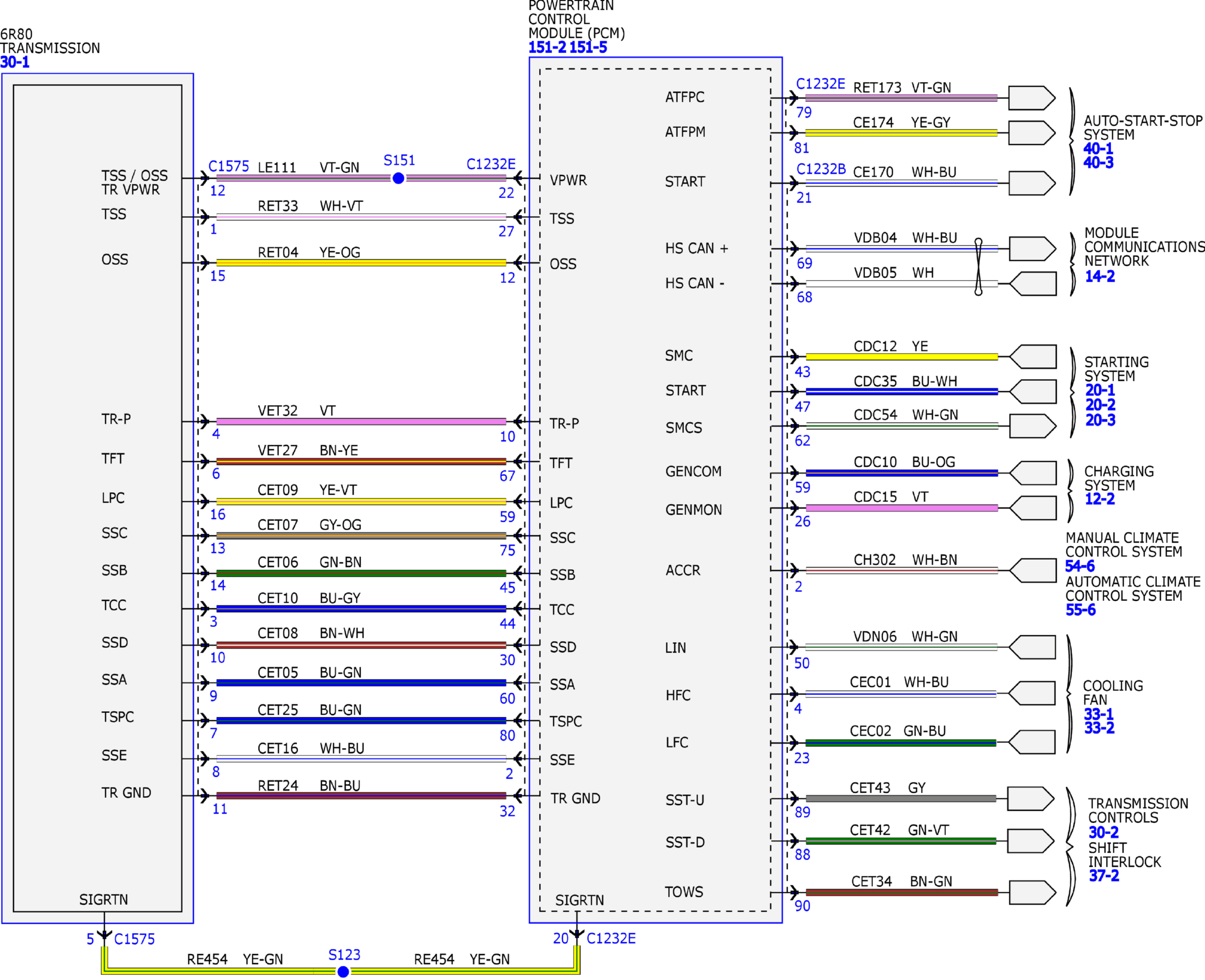
Task: Click off-page arrow for CEC02 GN-BU wire
Action: (1032, 742)
